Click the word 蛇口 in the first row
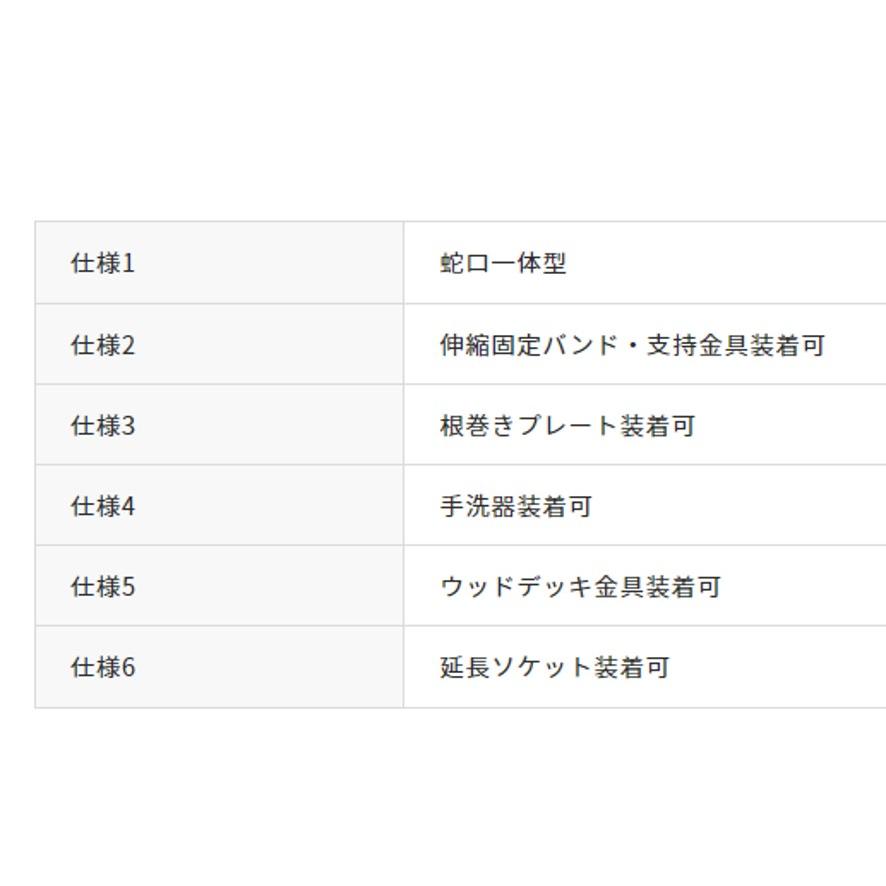The image size is (886, 886). coord(464,263)
